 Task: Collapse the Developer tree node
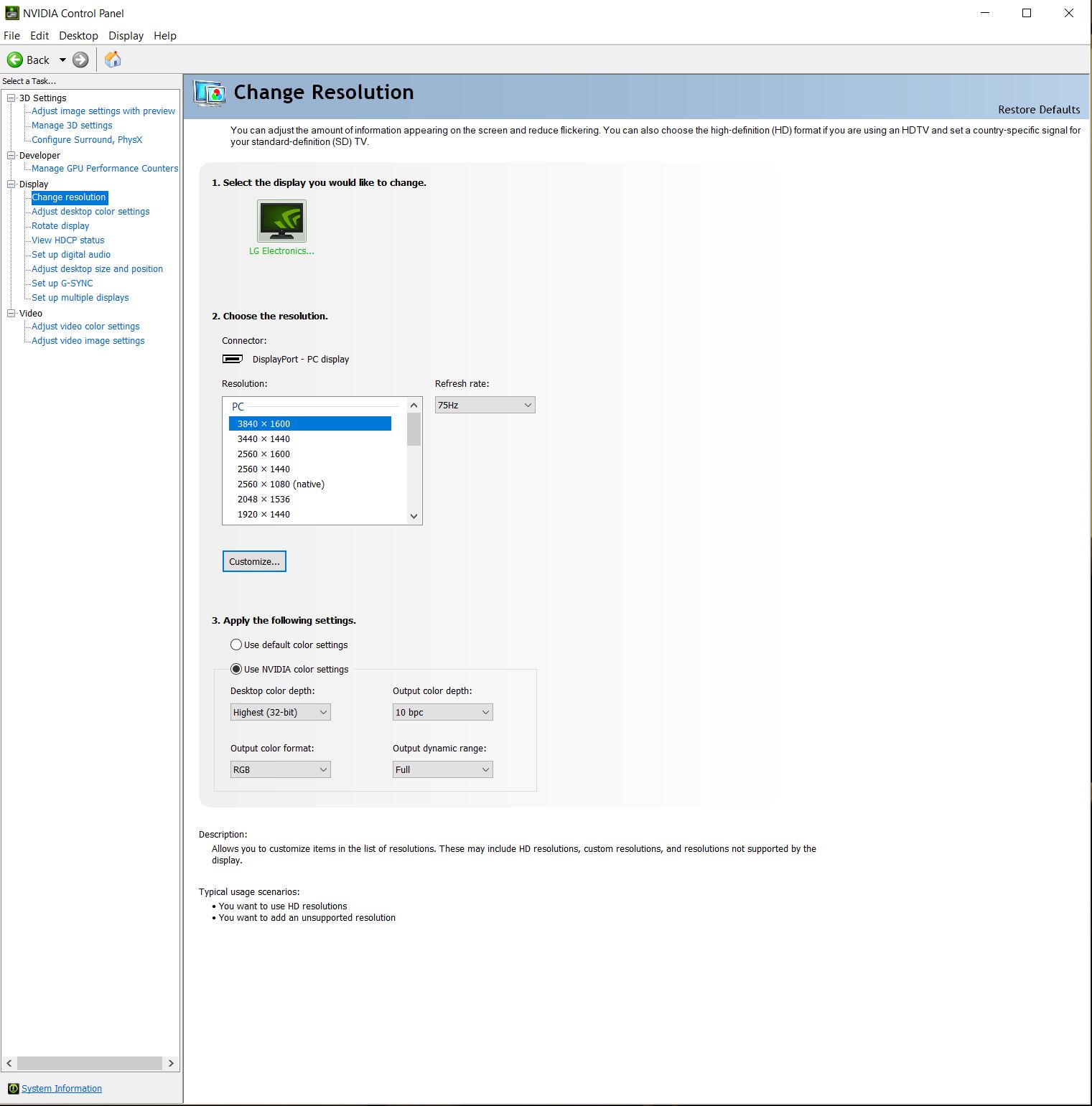tap(11, 155)
